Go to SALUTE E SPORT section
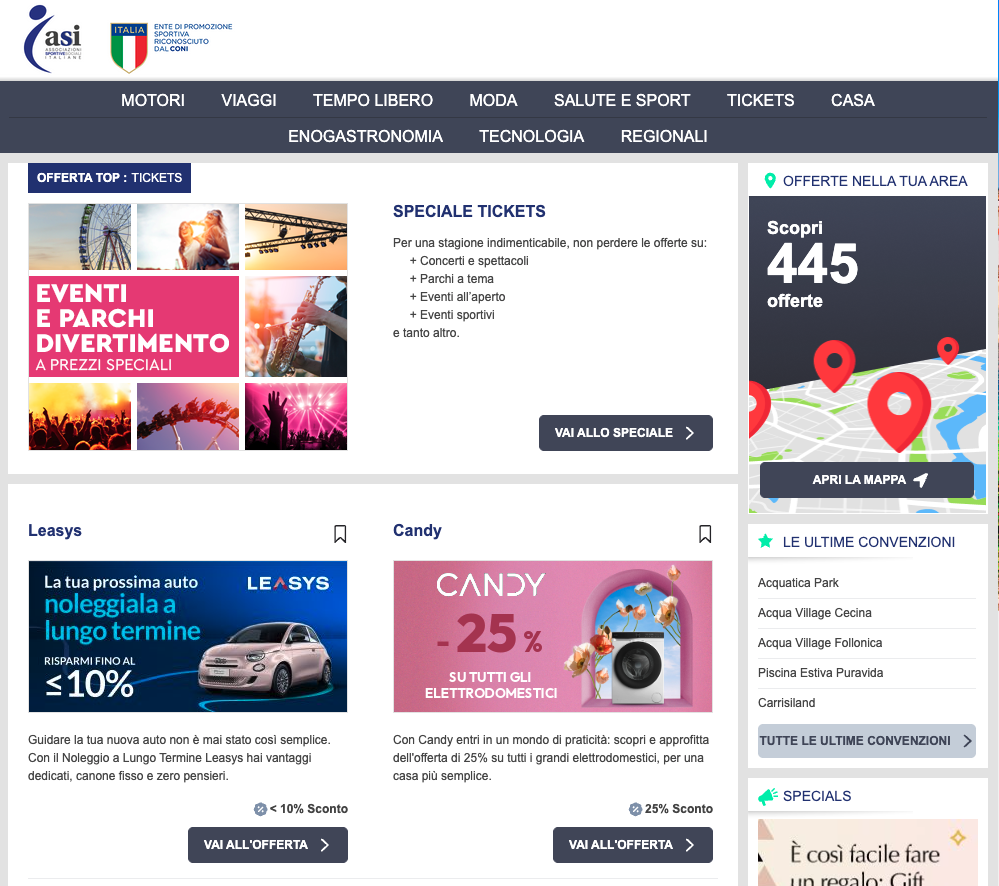This screenshot has width=999, height=886. [622, 100]
